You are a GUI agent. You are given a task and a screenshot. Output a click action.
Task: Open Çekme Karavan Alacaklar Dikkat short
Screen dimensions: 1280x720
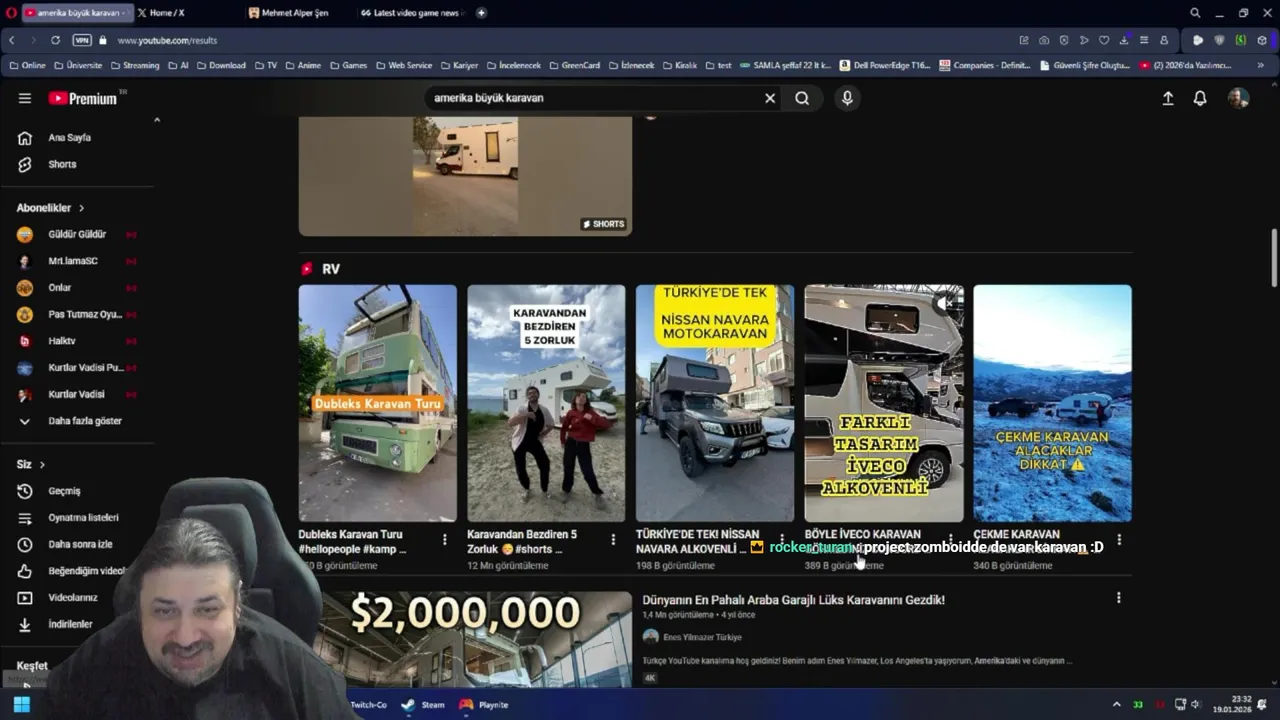[x=1052, y=403]
